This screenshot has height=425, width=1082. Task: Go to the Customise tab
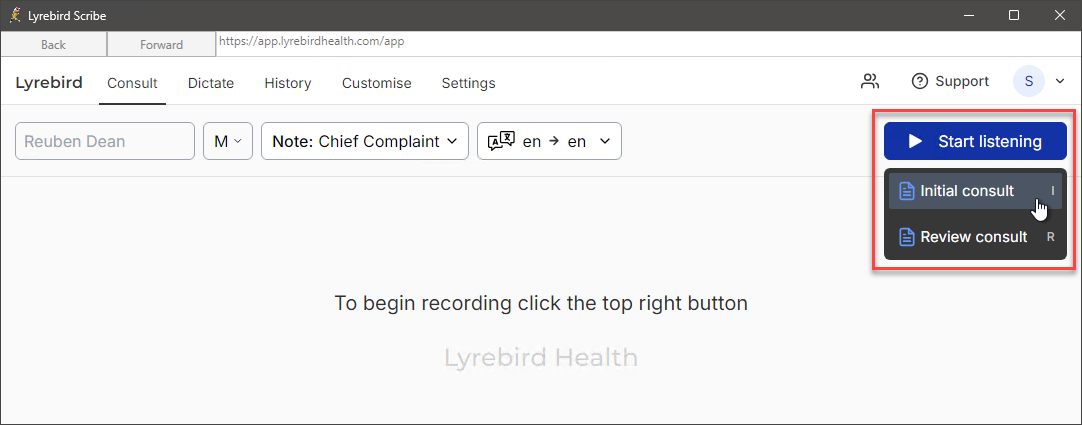[377, 83]
